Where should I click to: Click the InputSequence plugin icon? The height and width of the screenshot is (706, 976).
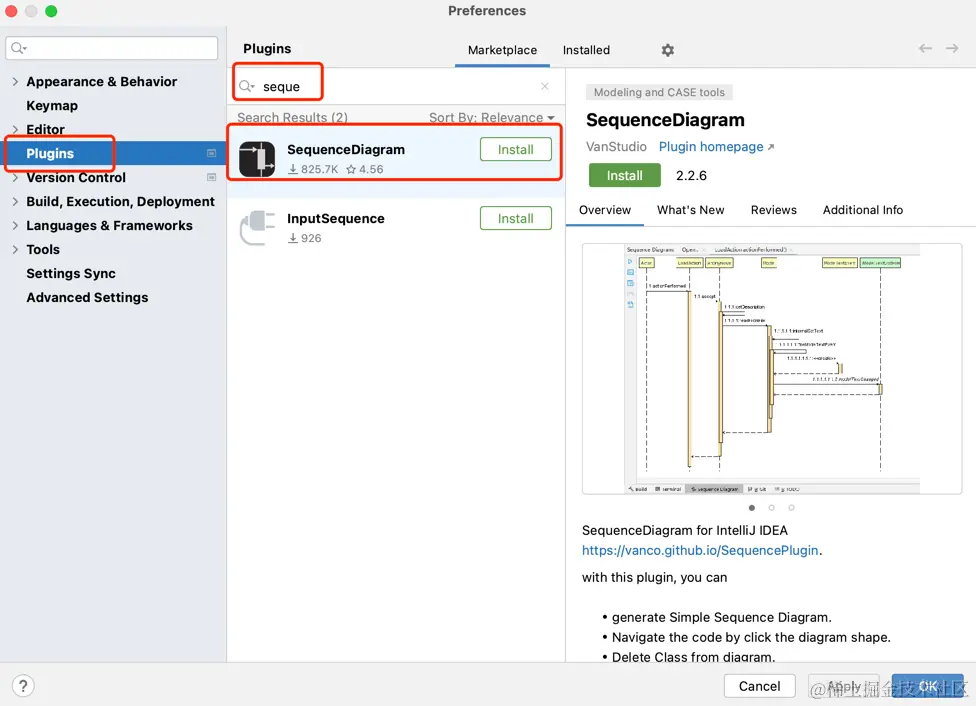(x=257, y=228)
